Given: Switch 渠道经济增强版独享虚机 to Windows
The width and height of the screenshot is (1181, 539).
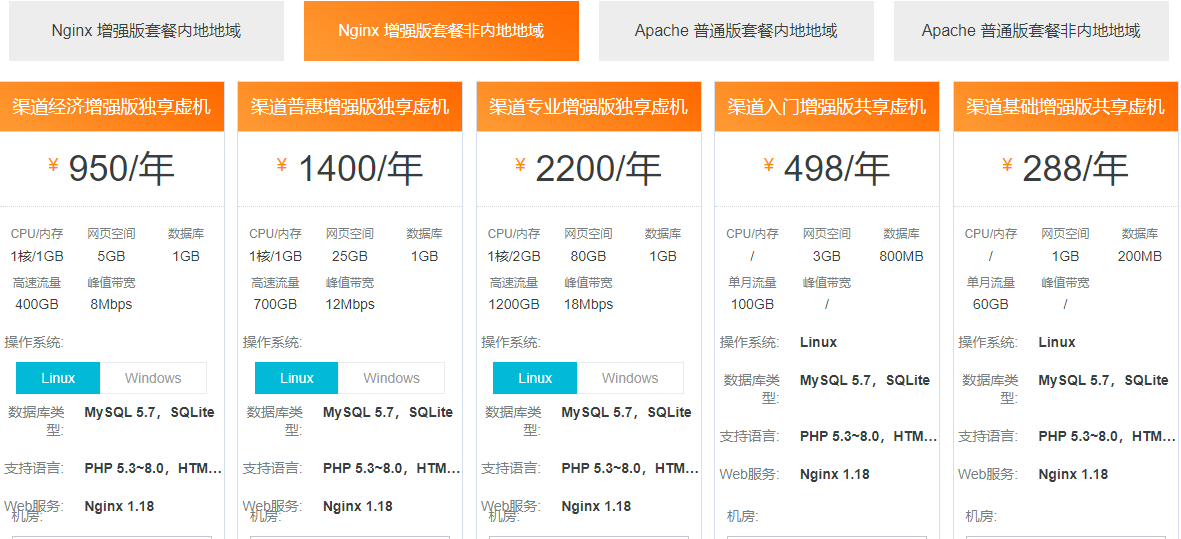Looking at the screenshot, I should coord(153,378).
